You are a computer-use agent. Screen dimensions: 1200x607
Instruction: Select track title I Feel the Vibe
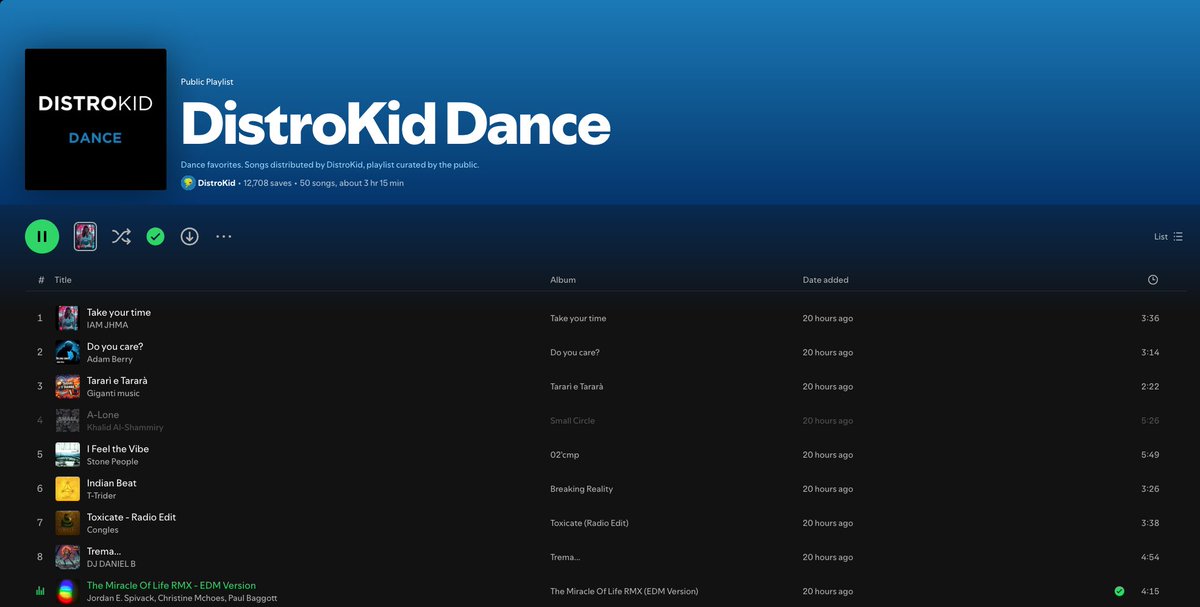[x=118, y=449]
